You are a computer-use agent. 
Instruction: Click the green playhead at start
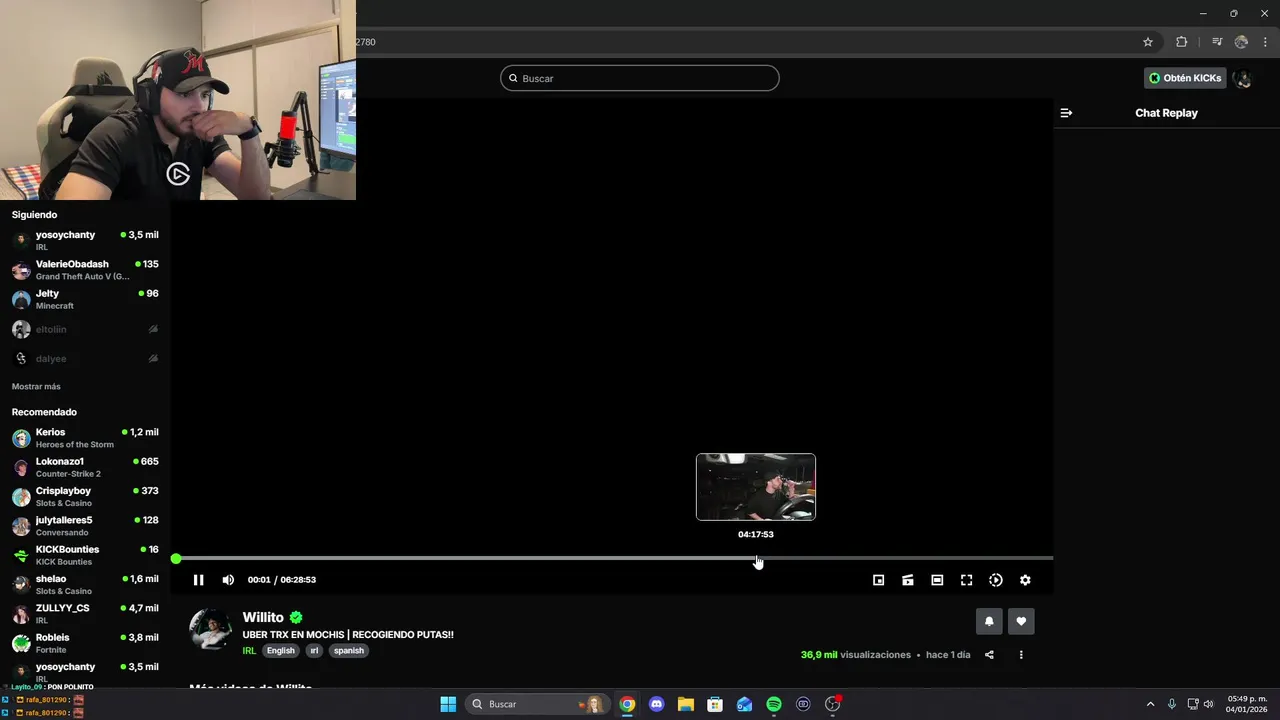[x=176, y=558]
